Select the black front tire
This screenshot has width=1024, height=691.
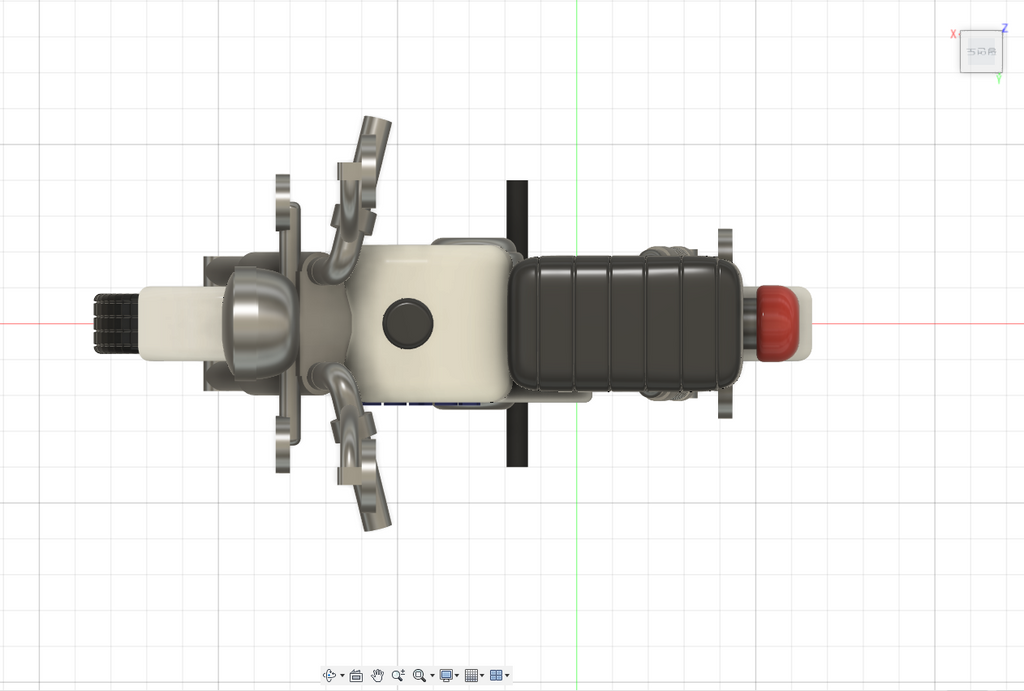(x=117, y=323)
